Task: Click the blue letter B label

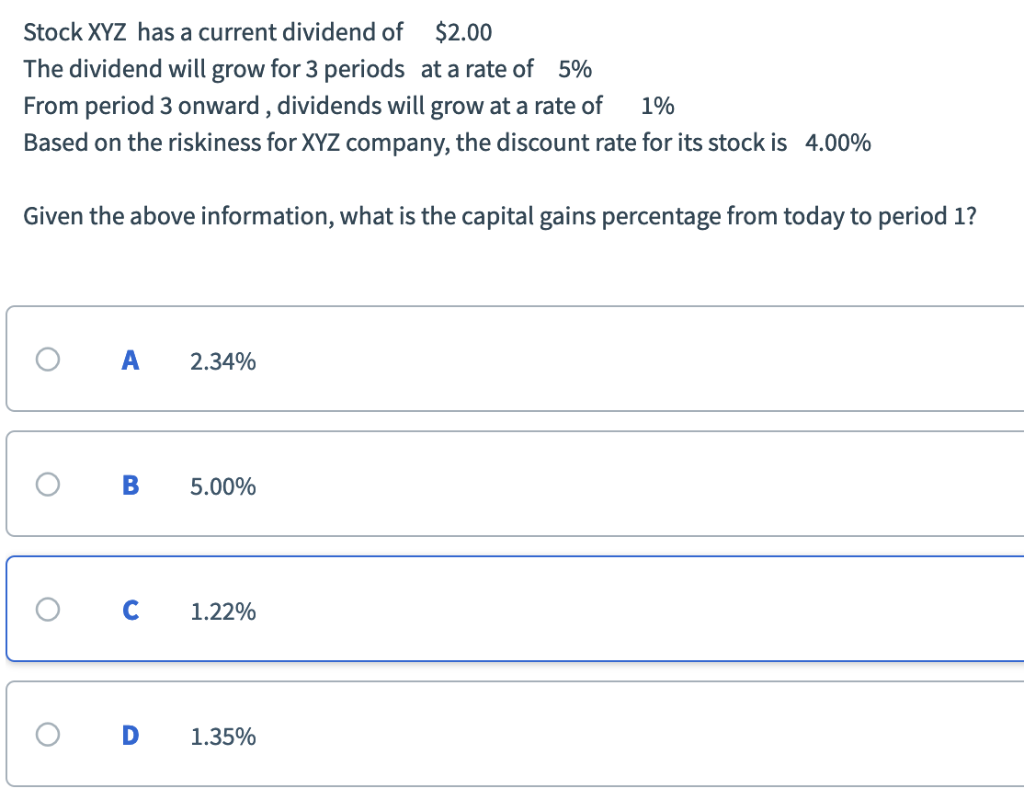Action: [130, 484]
